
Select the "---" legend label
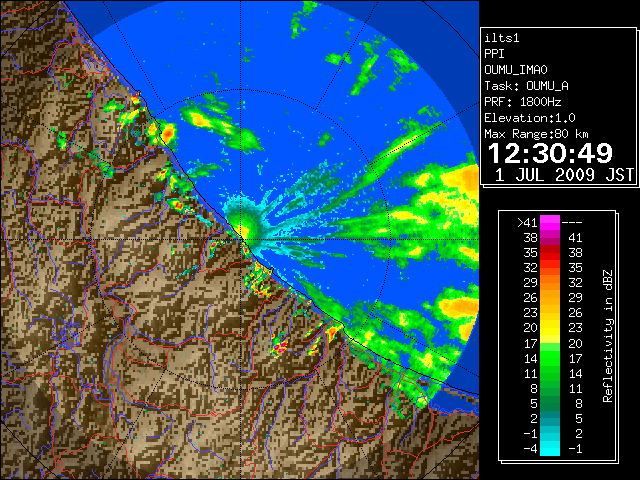[572, 223]
